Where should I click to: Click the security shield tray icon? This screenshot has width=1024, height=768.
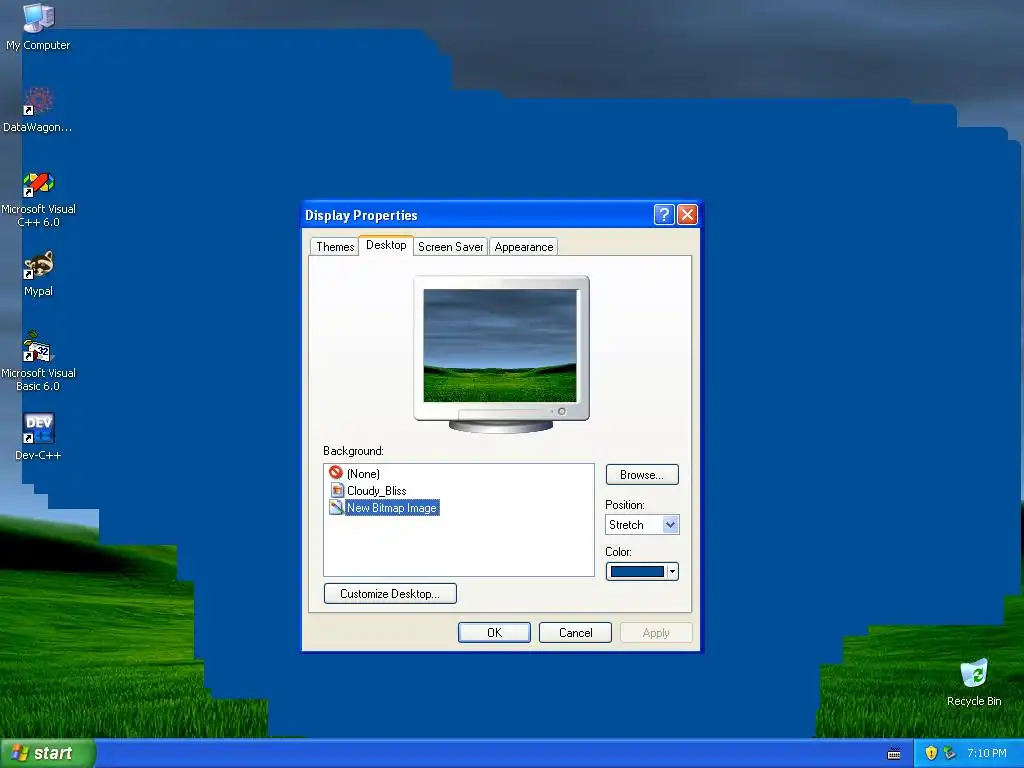point(931,753)
